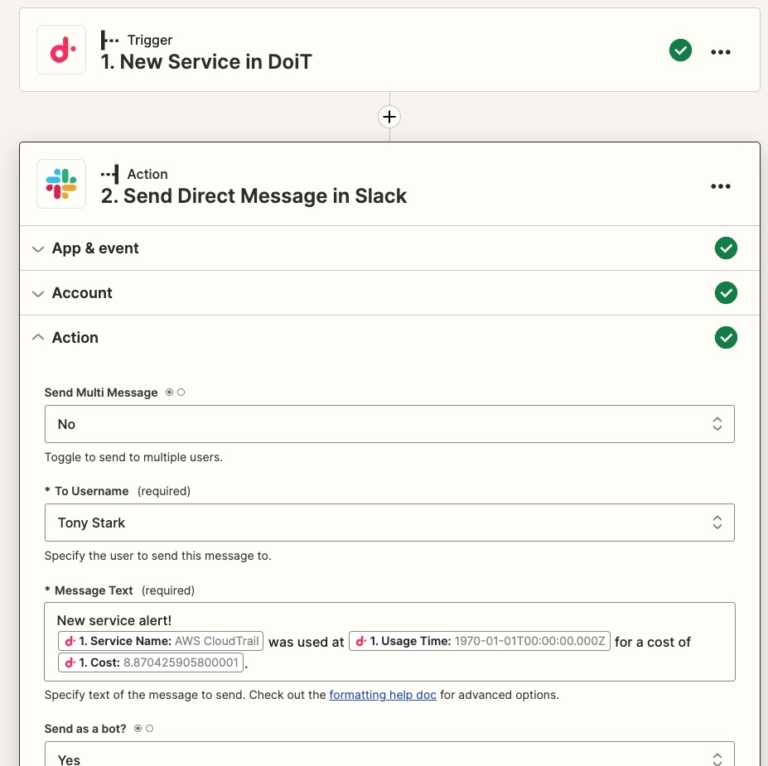Click 'Toggle to send to multiple users' hint

click(133, 457)
